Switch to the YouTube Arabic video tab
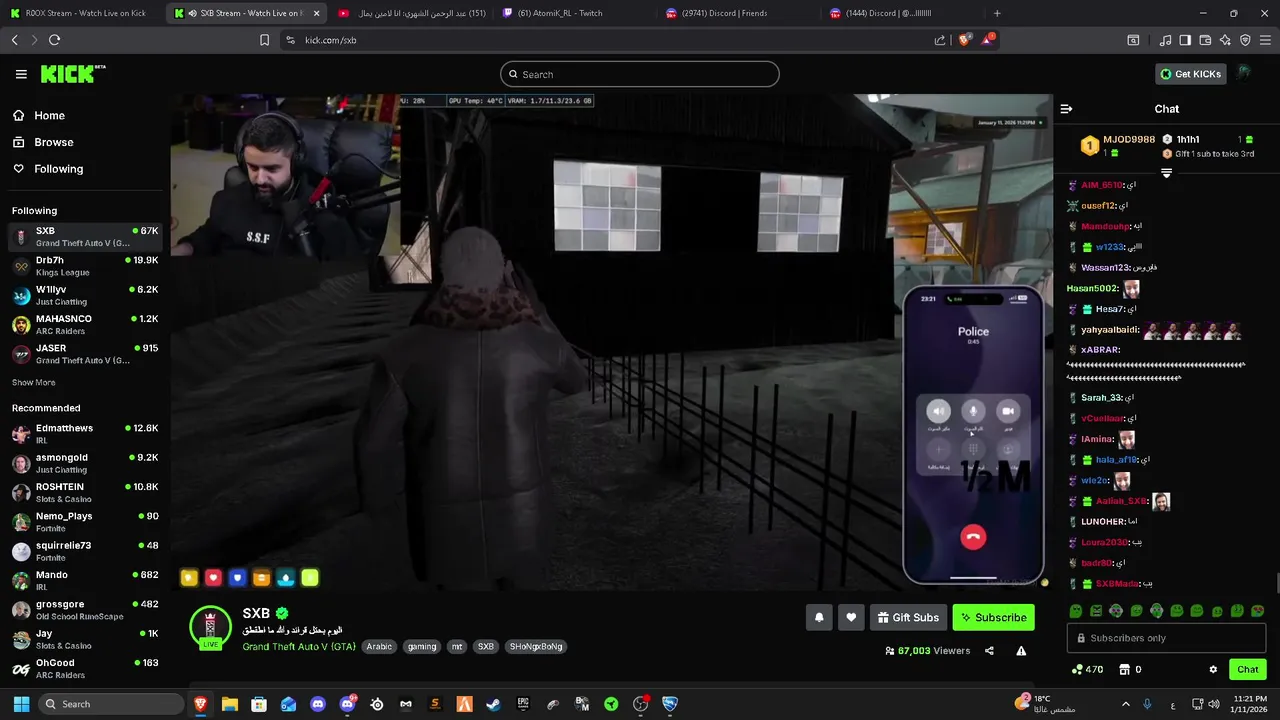 click(x=409, y=13)
